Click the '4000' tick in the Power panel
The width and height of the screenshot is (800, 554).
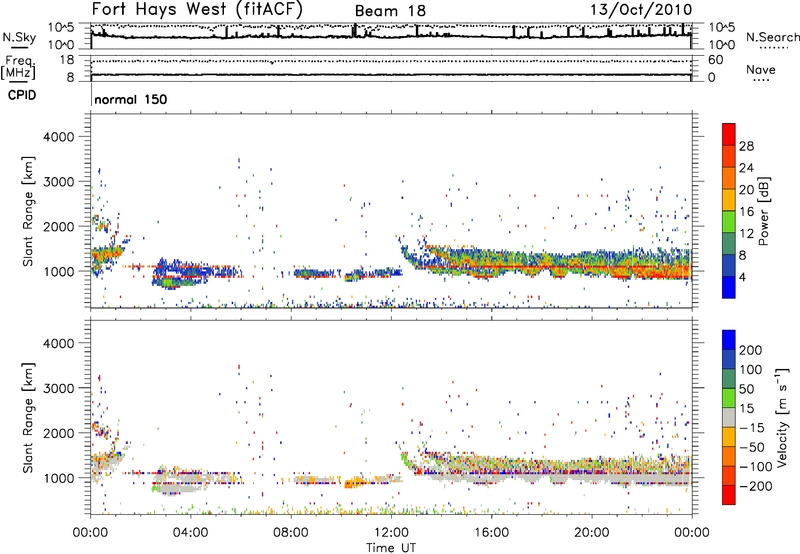point(59,137)
